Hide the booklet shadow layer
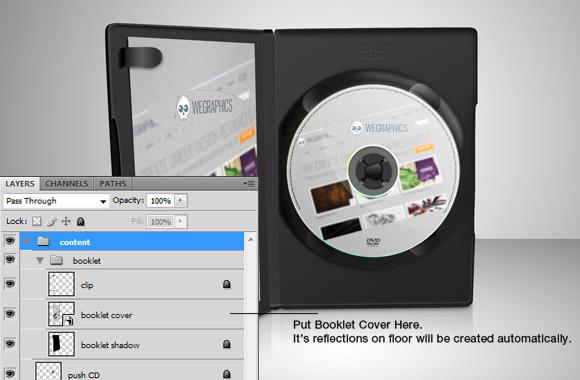Image resolution: width=580 pixels, height=380 pixels. (10, 343)
